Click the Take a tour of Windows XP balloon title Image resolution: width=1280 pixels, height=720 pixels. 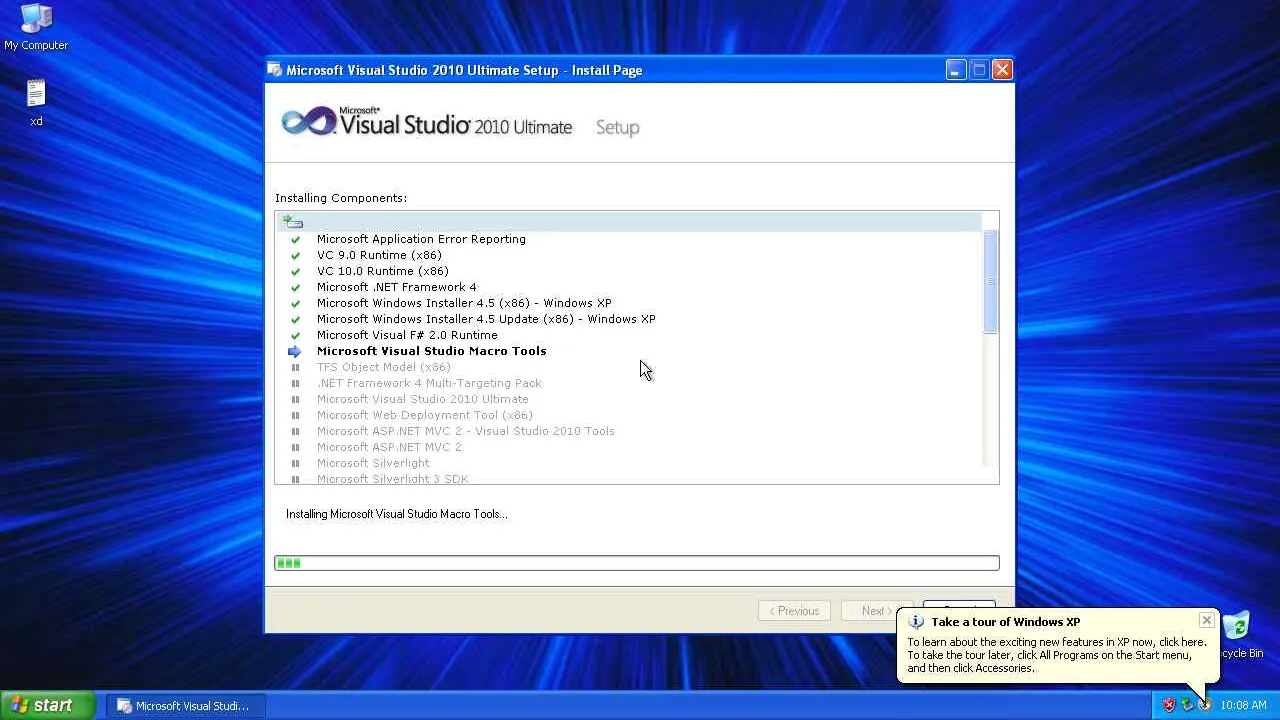tap(1005, 622)
